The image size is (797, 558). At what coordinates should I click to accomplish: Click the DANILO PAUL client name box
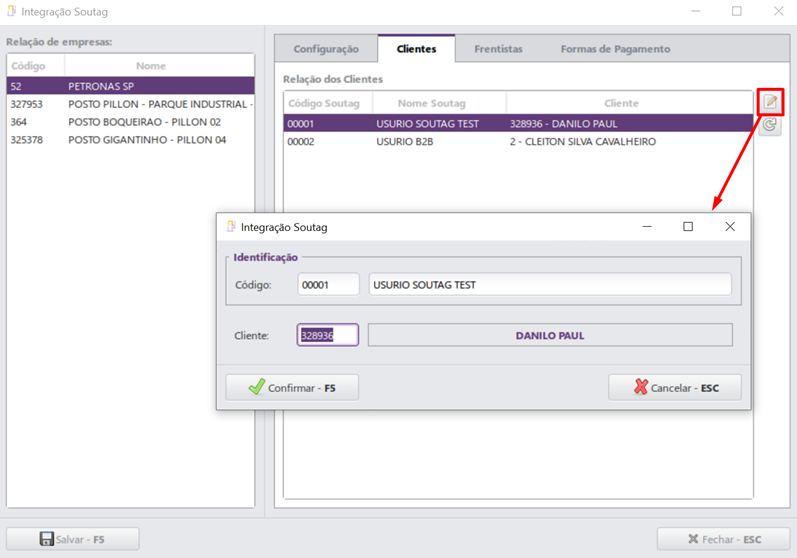tap(550, 335)
